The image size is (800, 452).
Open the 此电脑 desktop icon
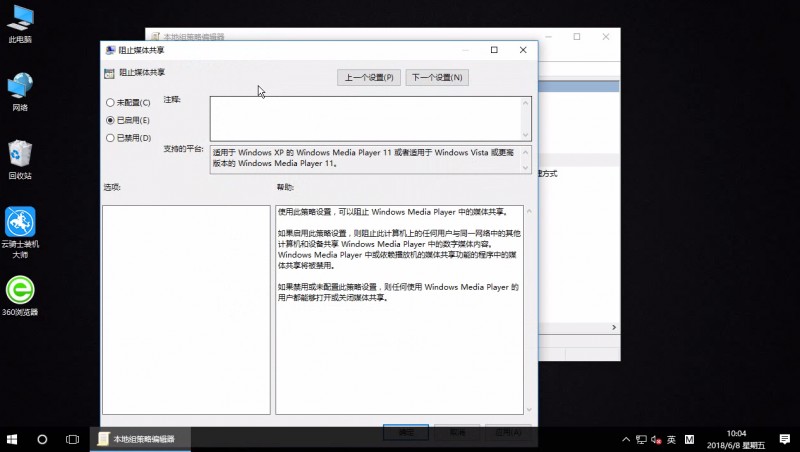pyautogui.click(x=20, y=24)
